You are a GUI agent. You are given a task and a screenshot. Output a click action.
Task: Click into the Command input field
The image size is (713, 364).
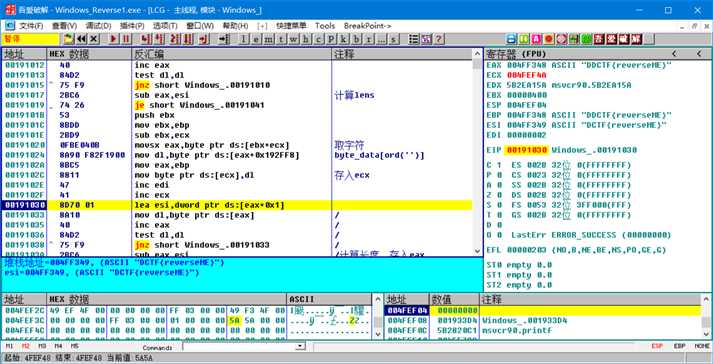tap(239, 347)
